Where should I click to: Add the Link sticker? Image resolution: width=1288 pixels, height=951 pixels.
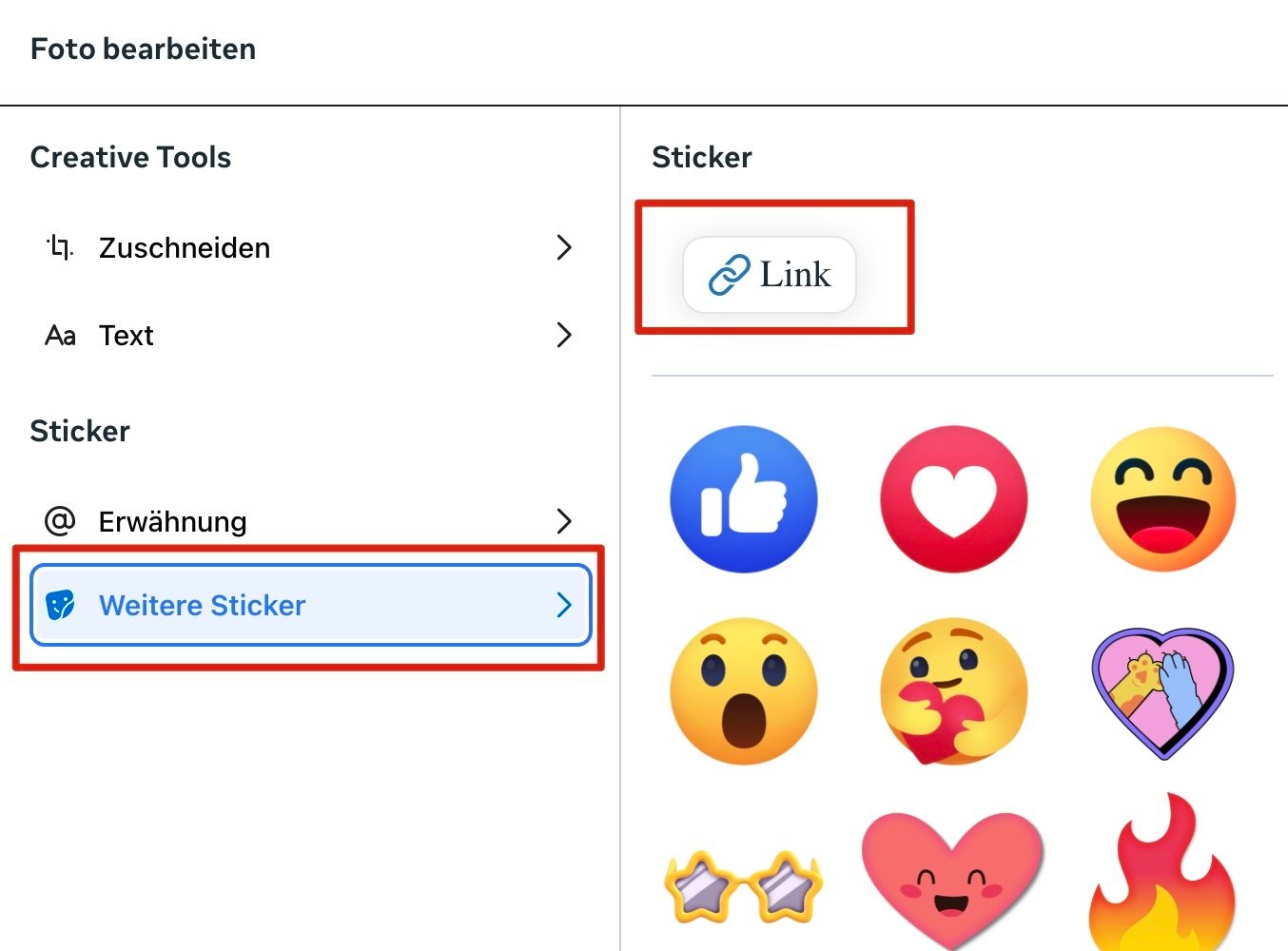point(770,275)
